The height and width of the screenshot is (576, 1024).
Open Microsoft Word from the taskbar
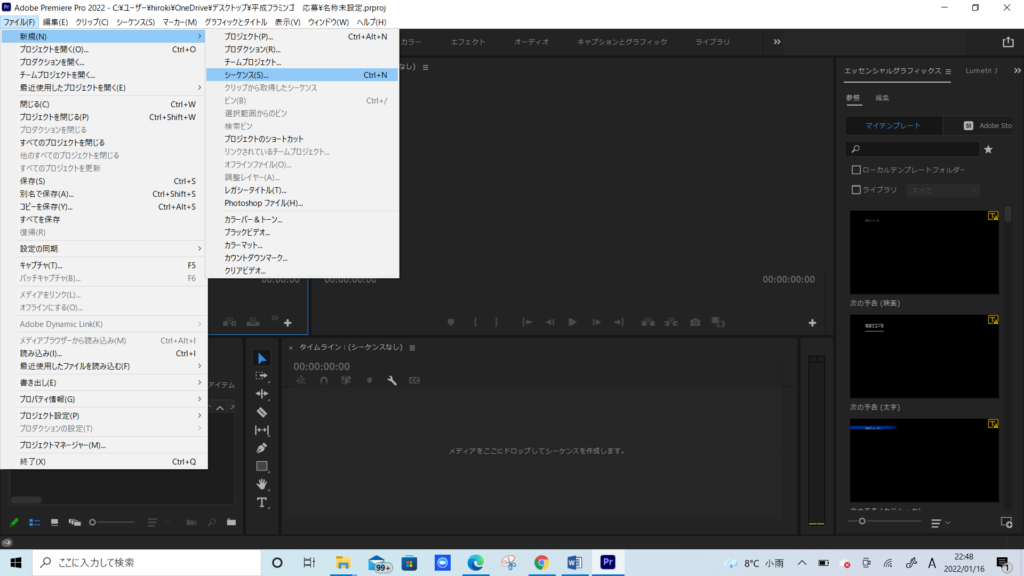tap(575, 562)
